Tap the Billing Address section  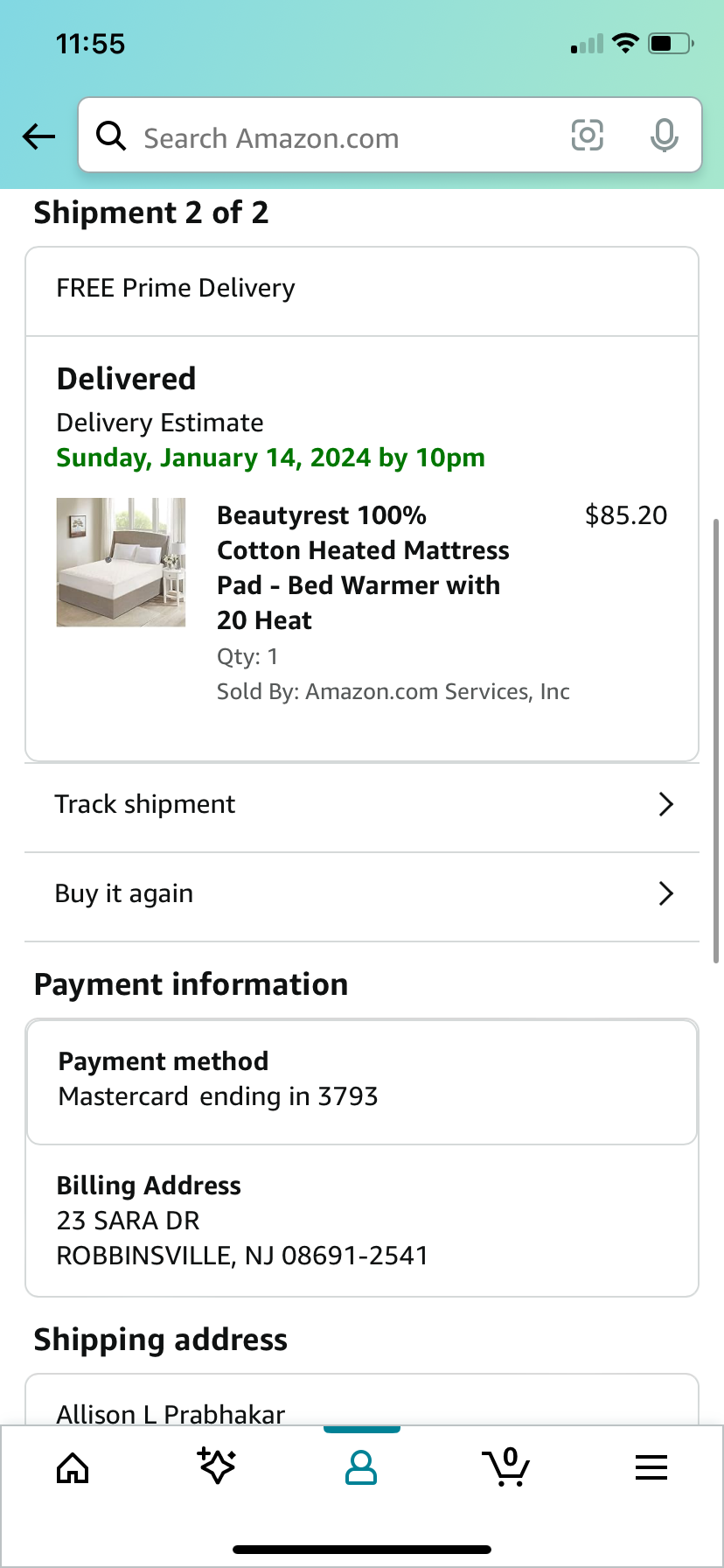(362, 1221)
